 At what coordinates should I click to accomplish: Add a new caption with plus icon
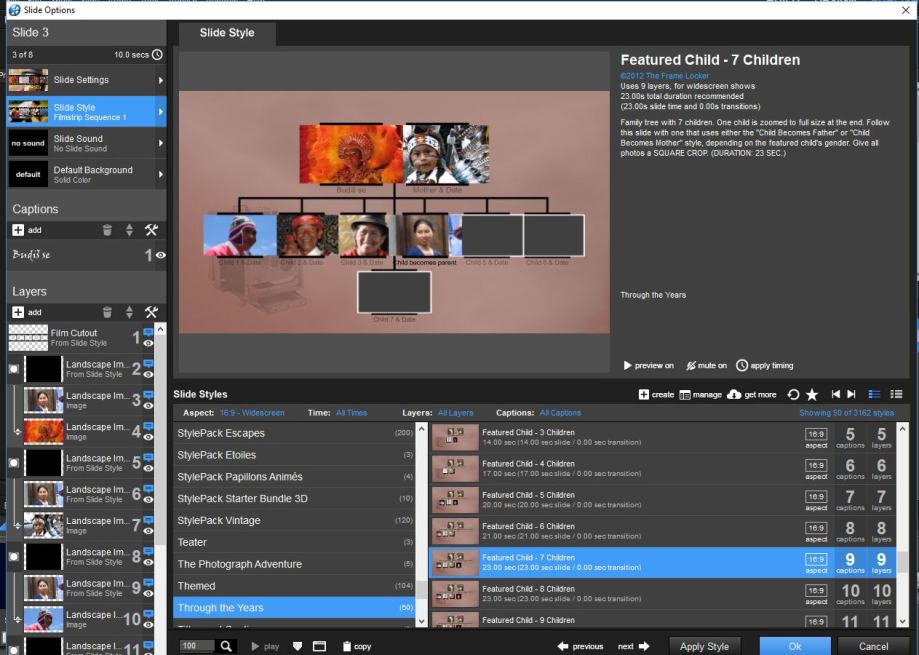[18, 230]
